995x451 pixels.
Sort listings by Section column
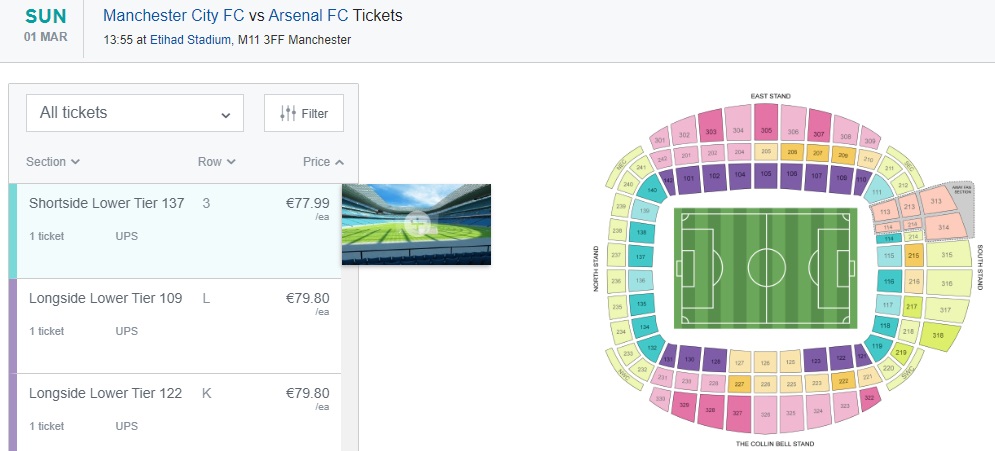[53, 162]
